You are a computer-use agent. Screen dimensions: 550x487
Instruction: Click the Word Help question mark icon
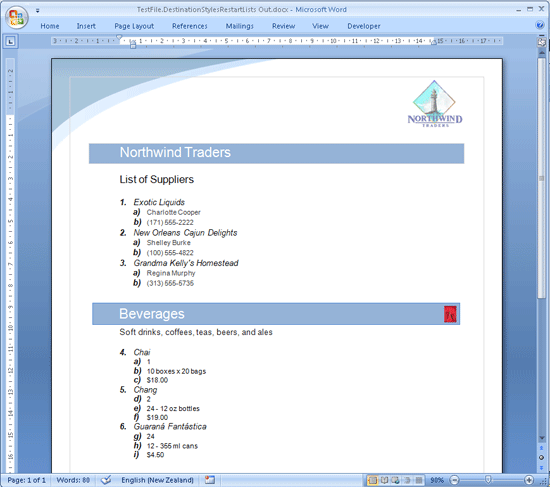[x=540, y=25]
